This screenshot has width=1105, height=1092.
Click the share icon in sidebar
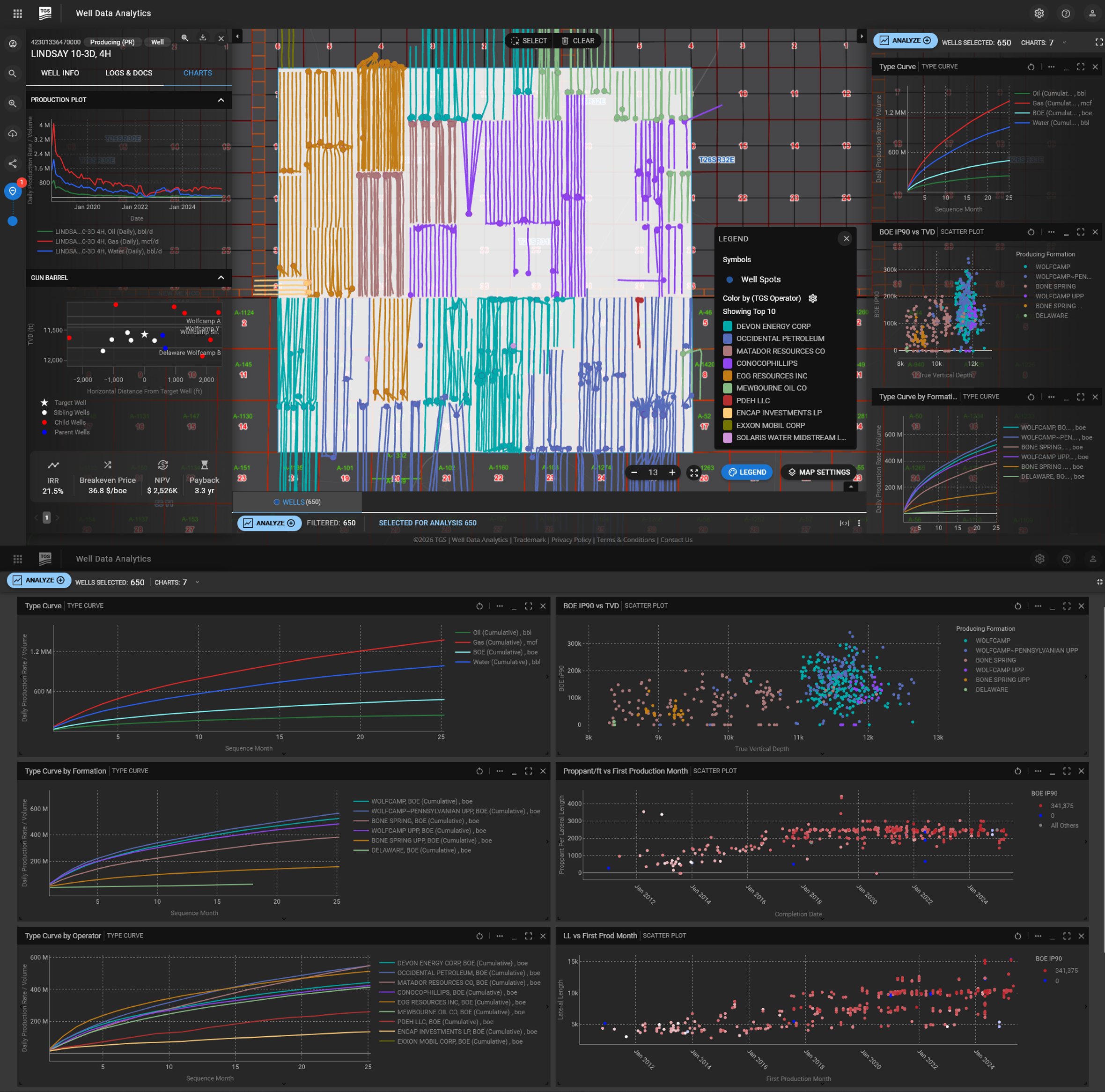point(13,163)
